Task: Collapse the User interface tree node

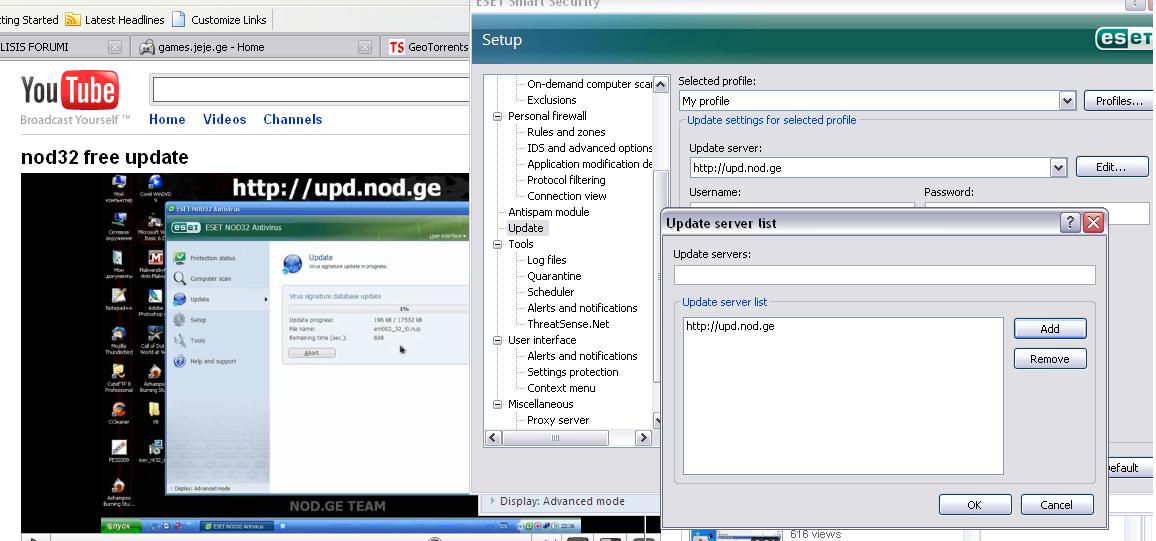Action: pos(498,341)
